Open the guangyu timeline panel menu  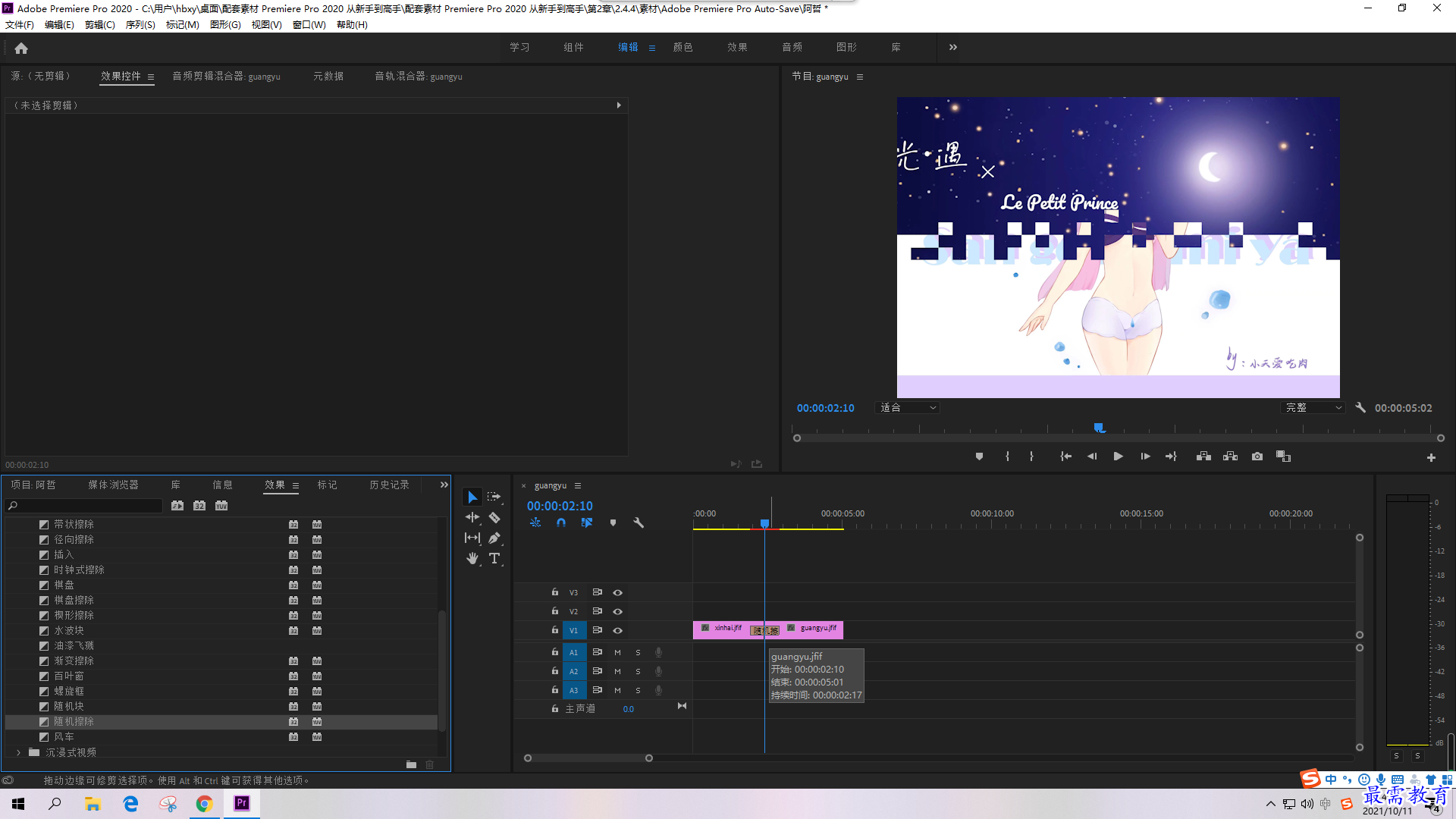tap(578, 485)
